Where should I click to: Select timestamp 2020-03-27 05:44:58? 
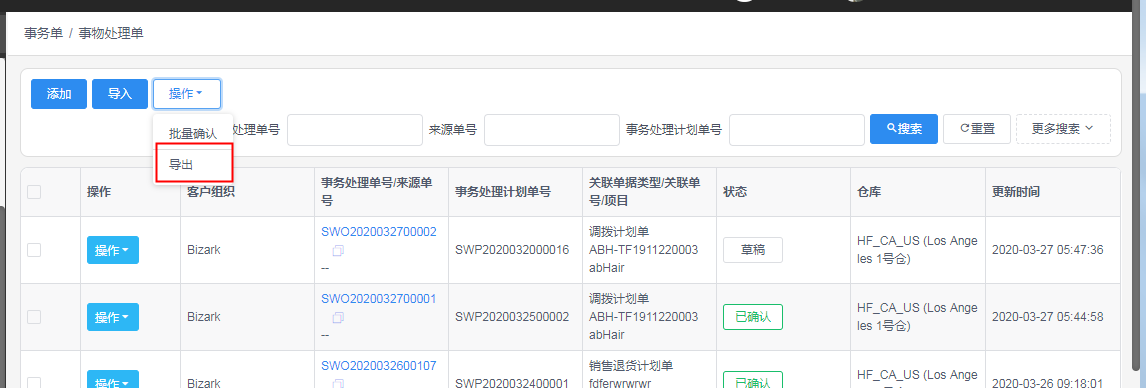(x=1047, y=317)
